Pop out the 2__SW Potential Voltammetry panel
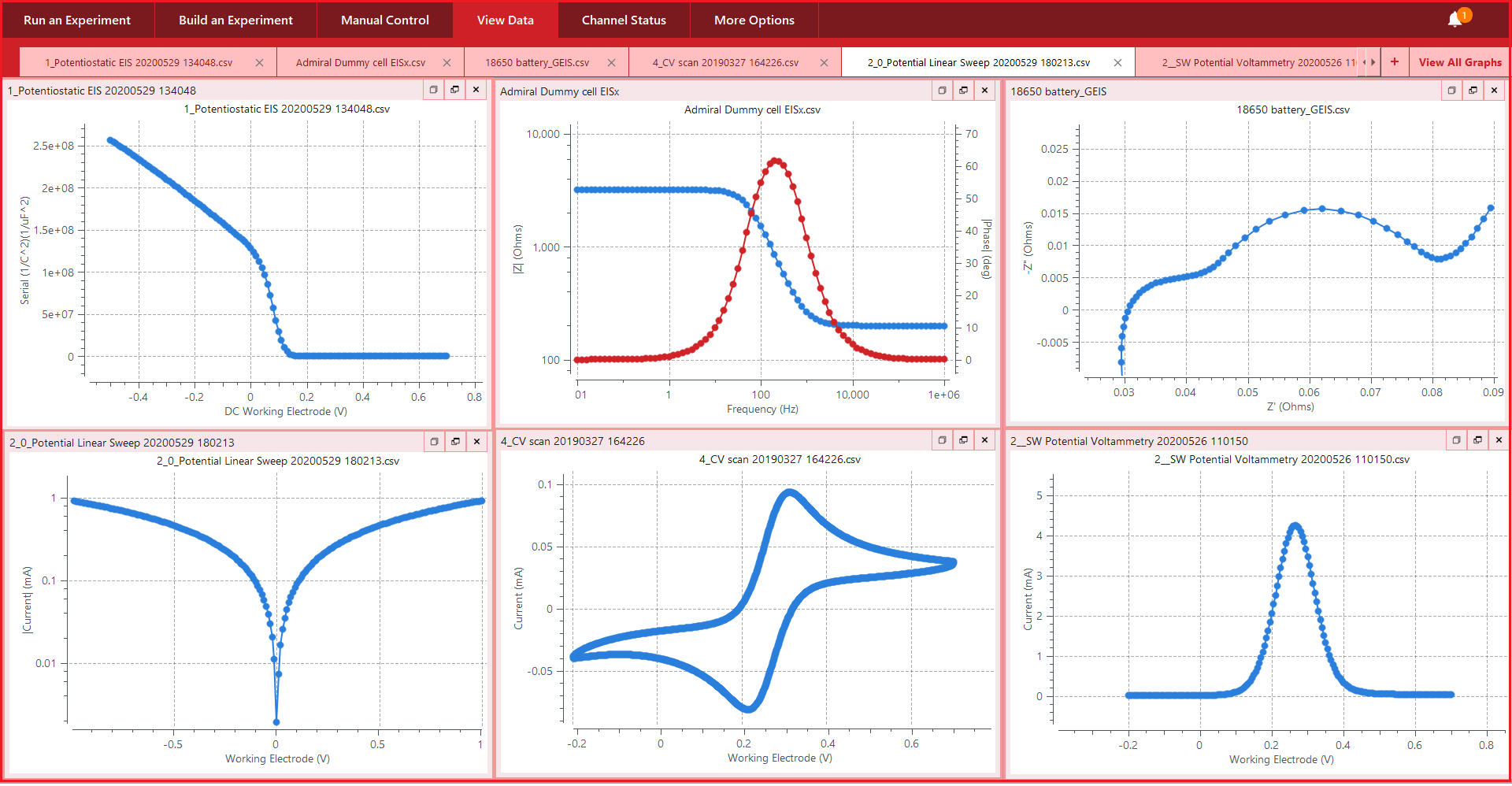This screenshot has height=786, width=1512. tap(1477, 440)
